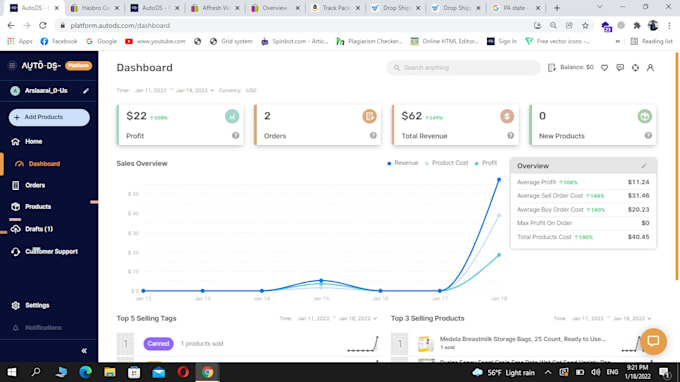Click the New Products box icon
Viewport: 680px width, 382px height.
(x=644, y=116)
